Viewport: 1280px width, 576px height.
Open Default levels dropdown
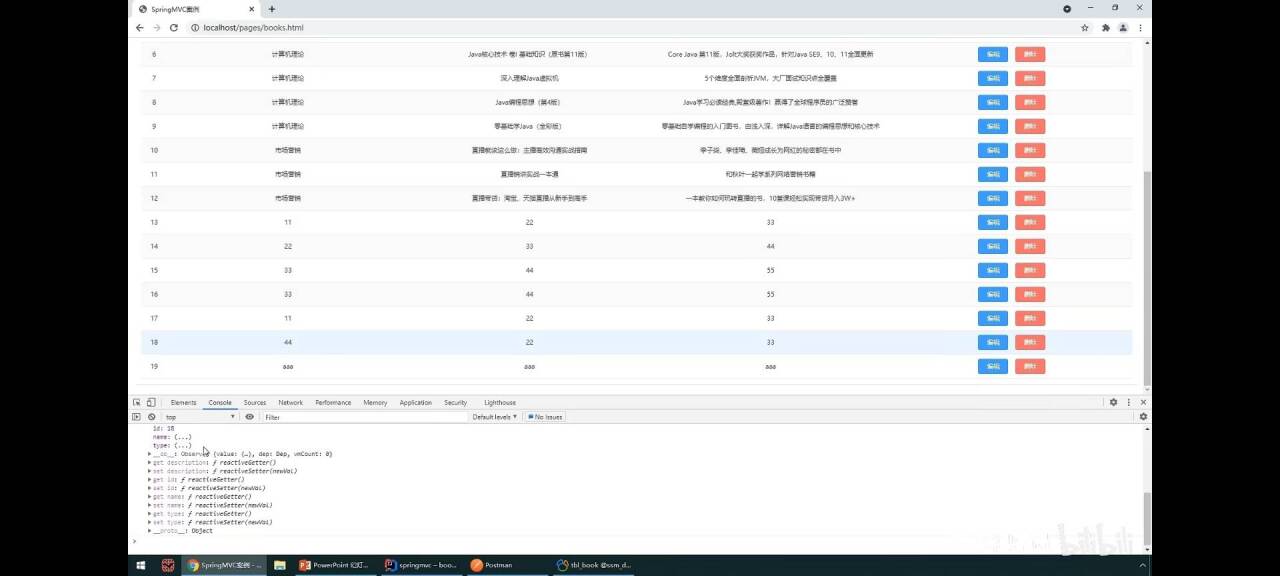pyautogui.click(x=495, y=417)
